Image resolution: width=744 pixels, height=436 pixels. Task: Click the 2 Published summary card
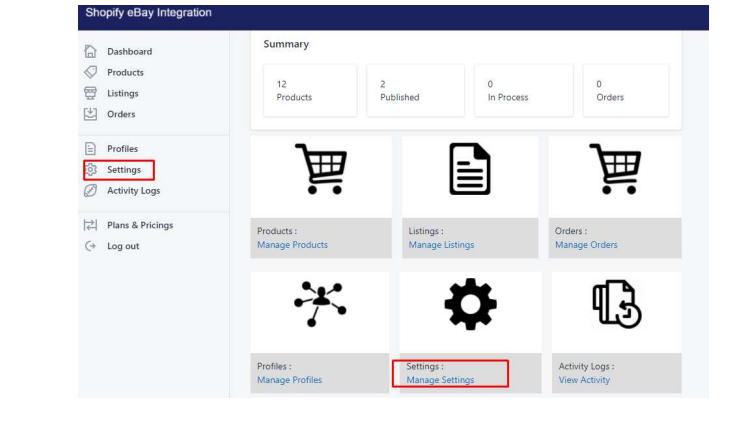pos(415,90)
